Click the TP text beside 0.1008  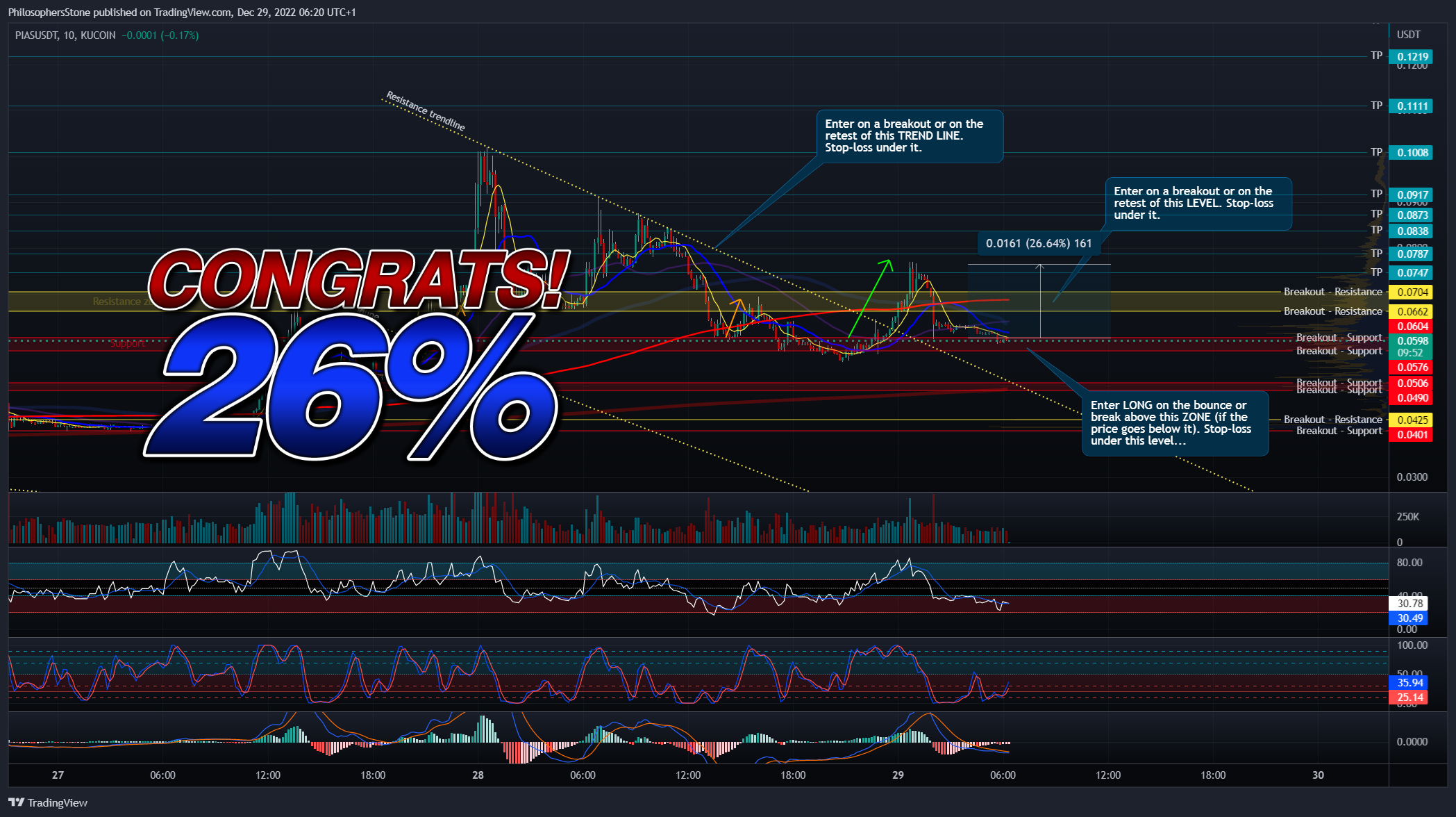point(1376,152)
